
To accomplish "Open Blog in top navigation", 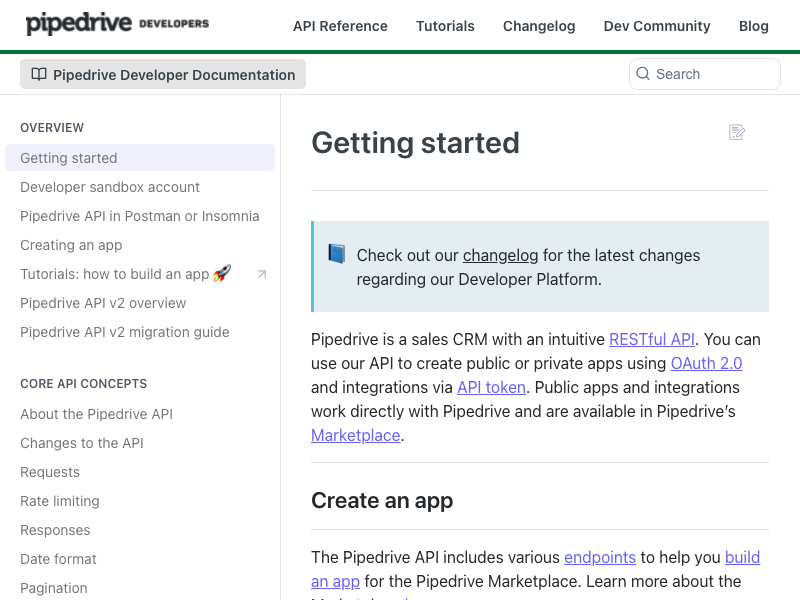I will [754, 26].
